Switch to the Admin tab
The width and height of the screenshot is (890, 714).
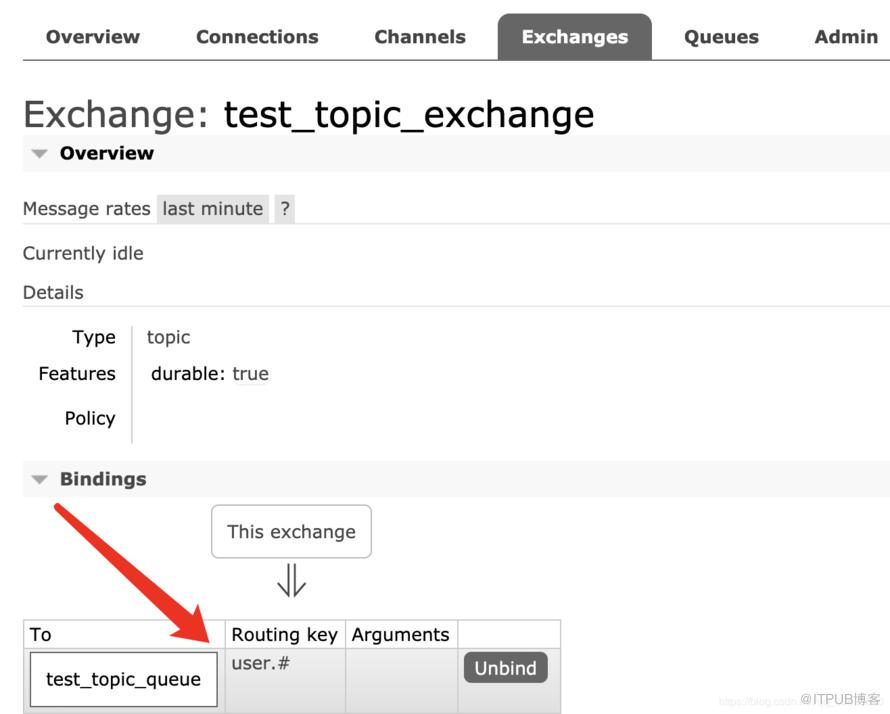(846, 37)
